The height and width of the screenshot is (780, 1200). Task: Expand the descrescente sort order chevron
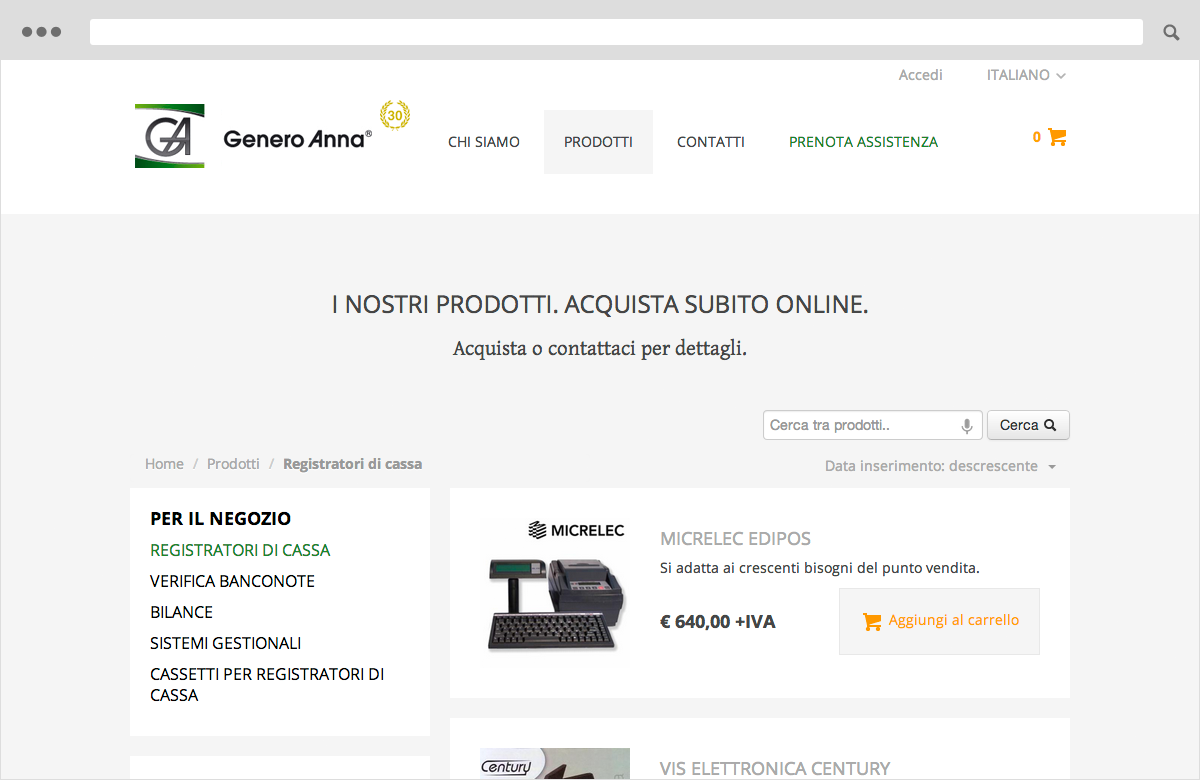coord(1051,466)
